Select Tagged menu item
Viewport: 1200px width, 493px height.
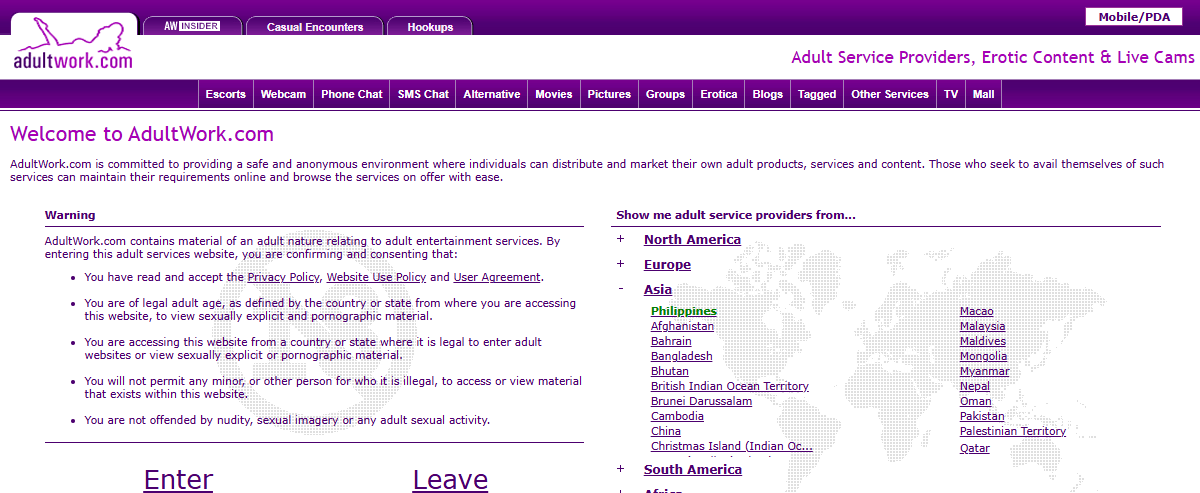pyautogui.click(x=817, y=94)
